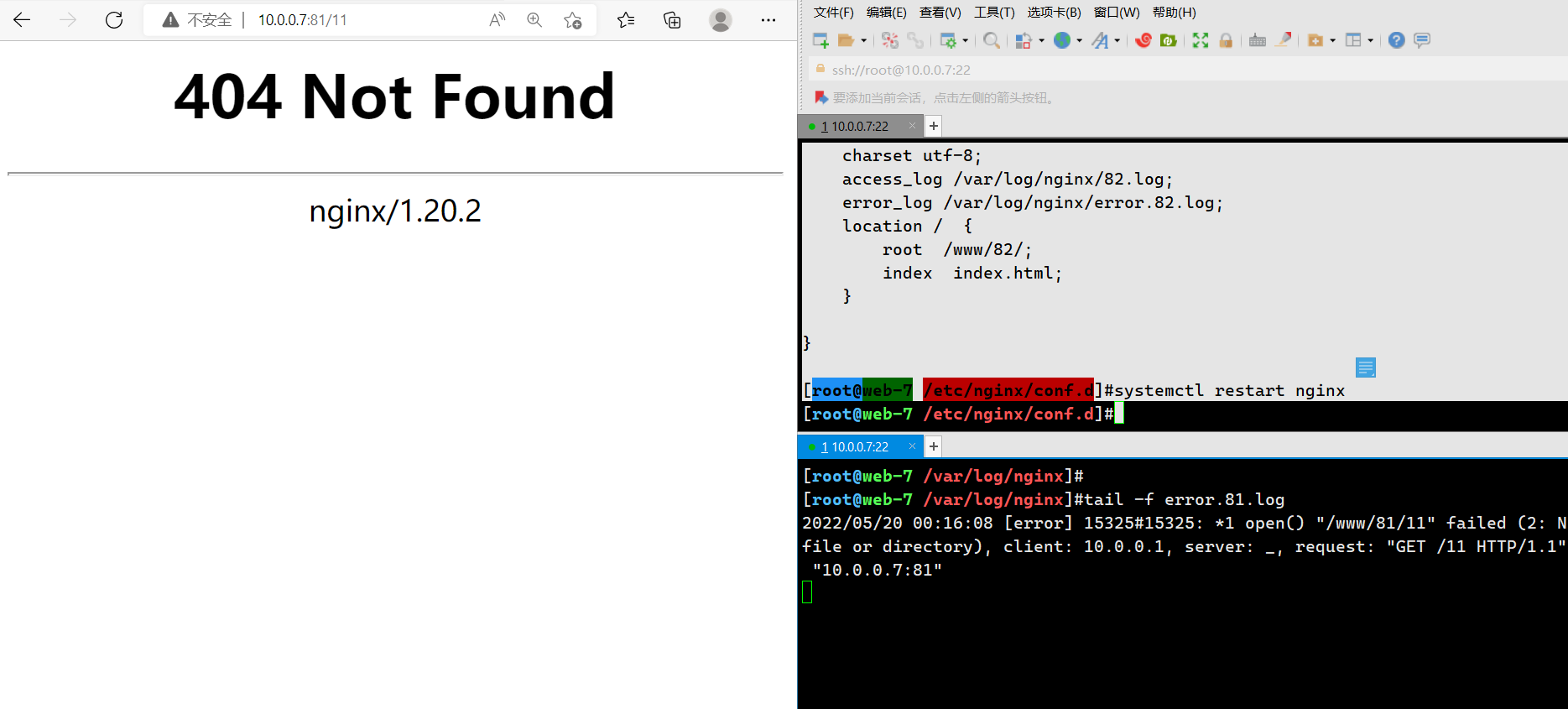Viewport: 1568px width, 709px height.
Task: Expand the font dropdown arrow
Action: click(1117, 40)
